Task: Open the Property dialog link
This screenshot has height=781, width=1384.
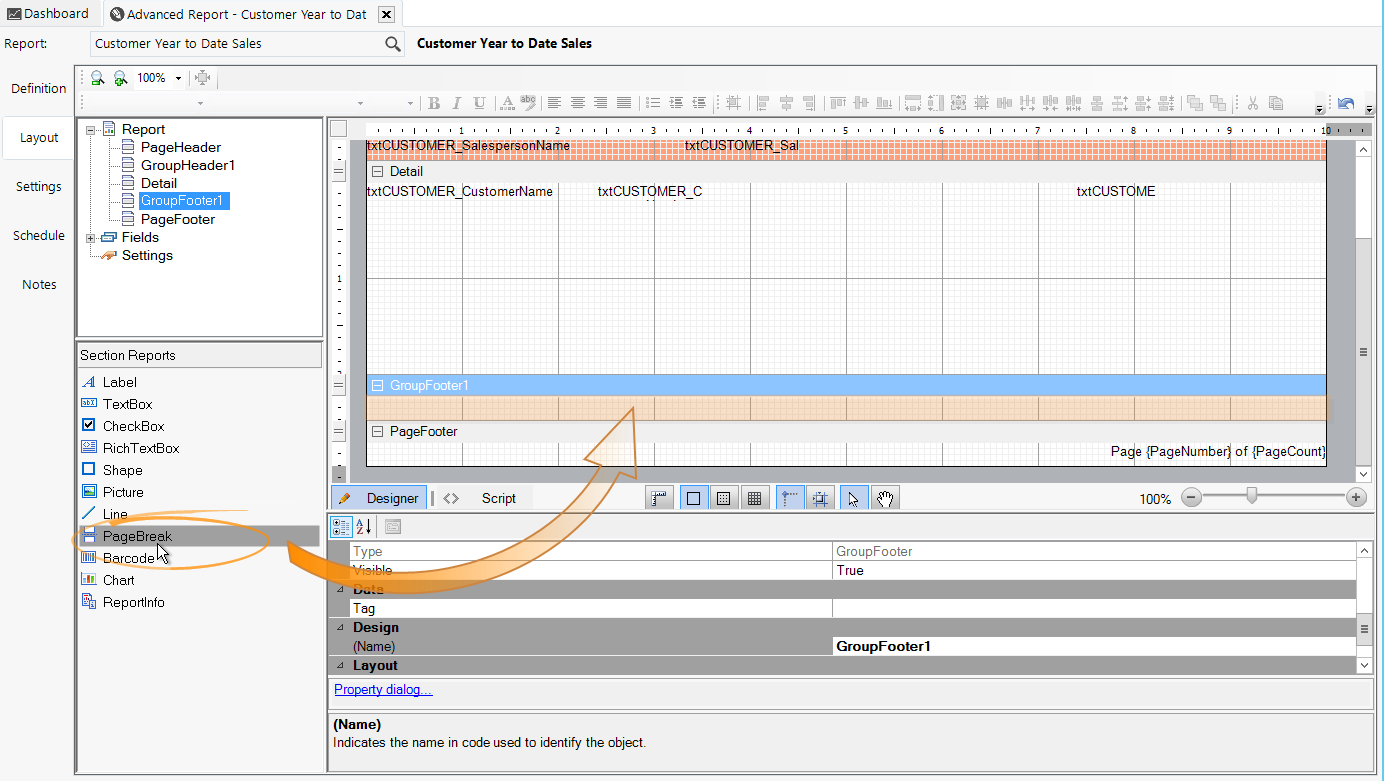Action: click(383, 690)
